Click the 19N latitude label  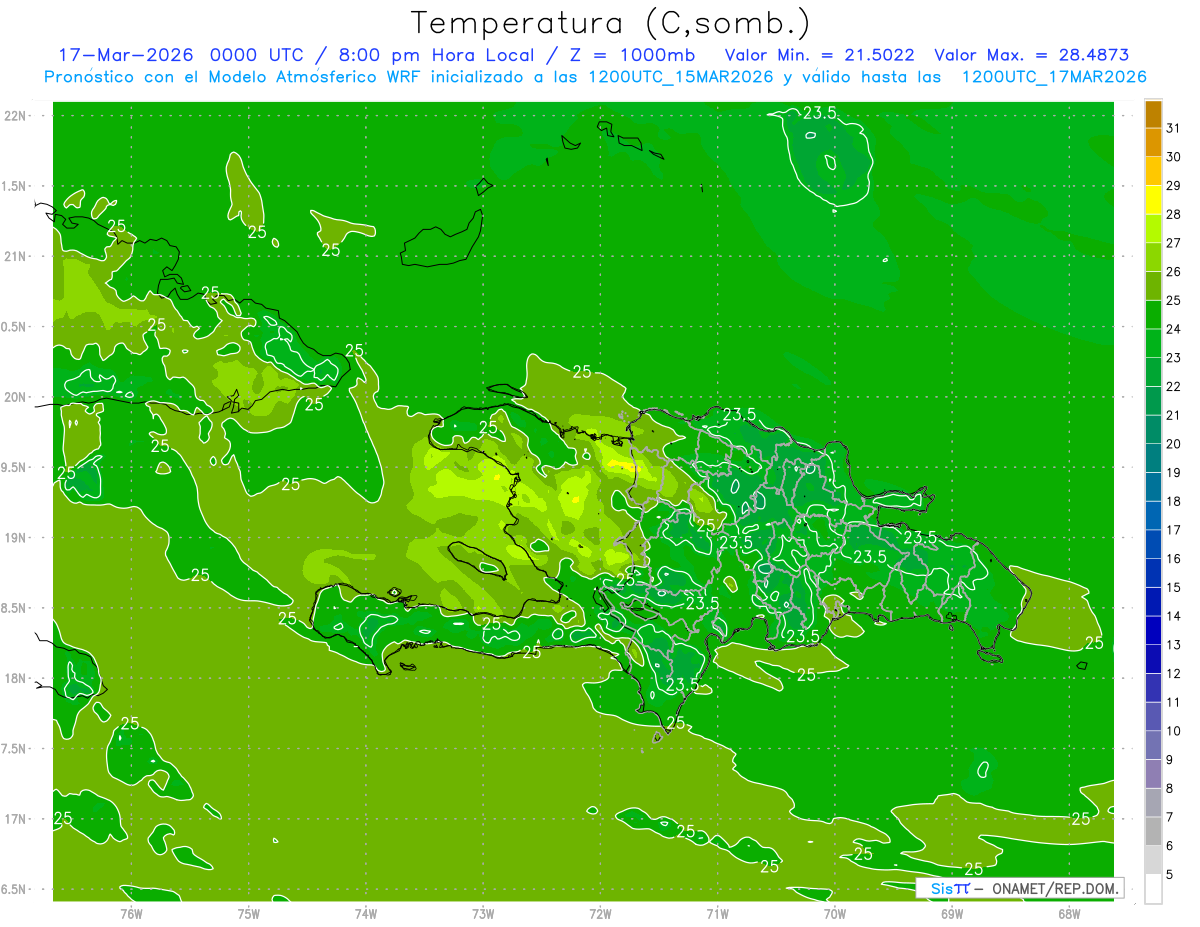click(x=14, y=538)
